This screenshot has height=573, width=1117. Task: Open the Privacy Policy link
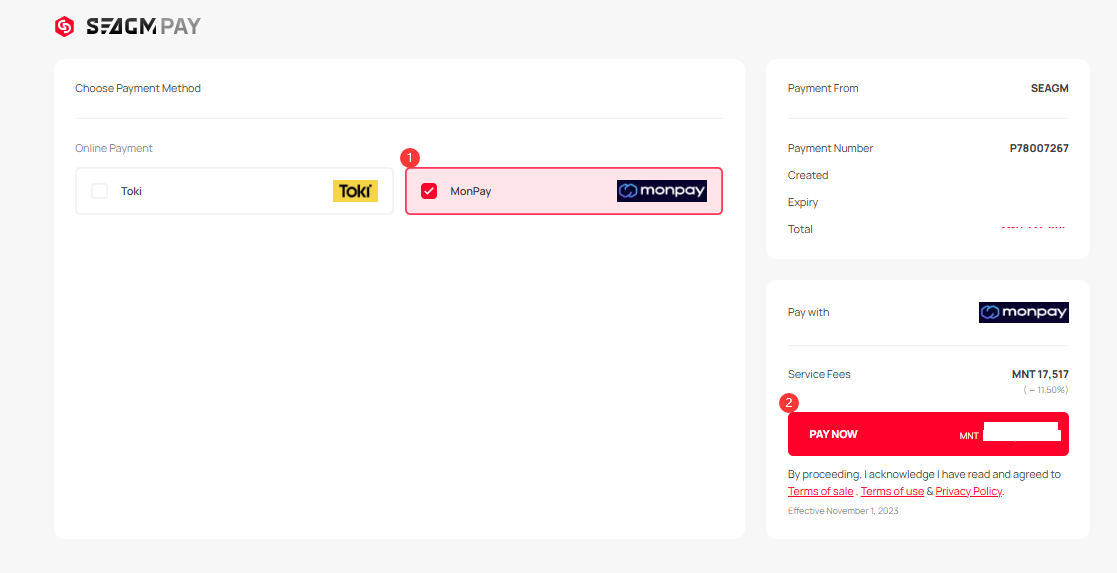coord(968,491)
